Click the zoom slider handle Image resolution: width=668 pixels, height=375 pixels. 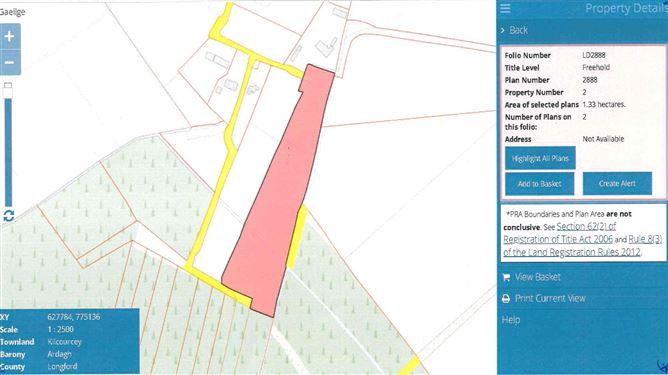(x=8, y=91)
